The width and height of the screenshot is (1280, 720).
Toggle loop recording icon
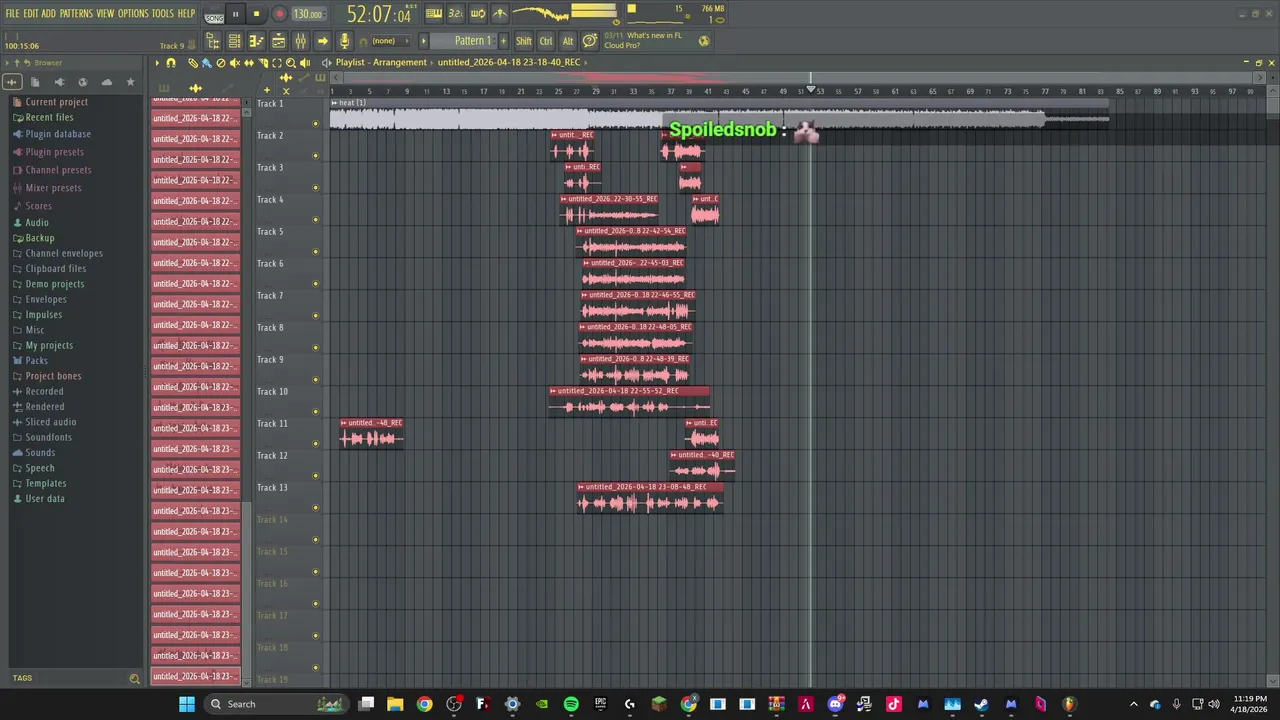point(477,13)
